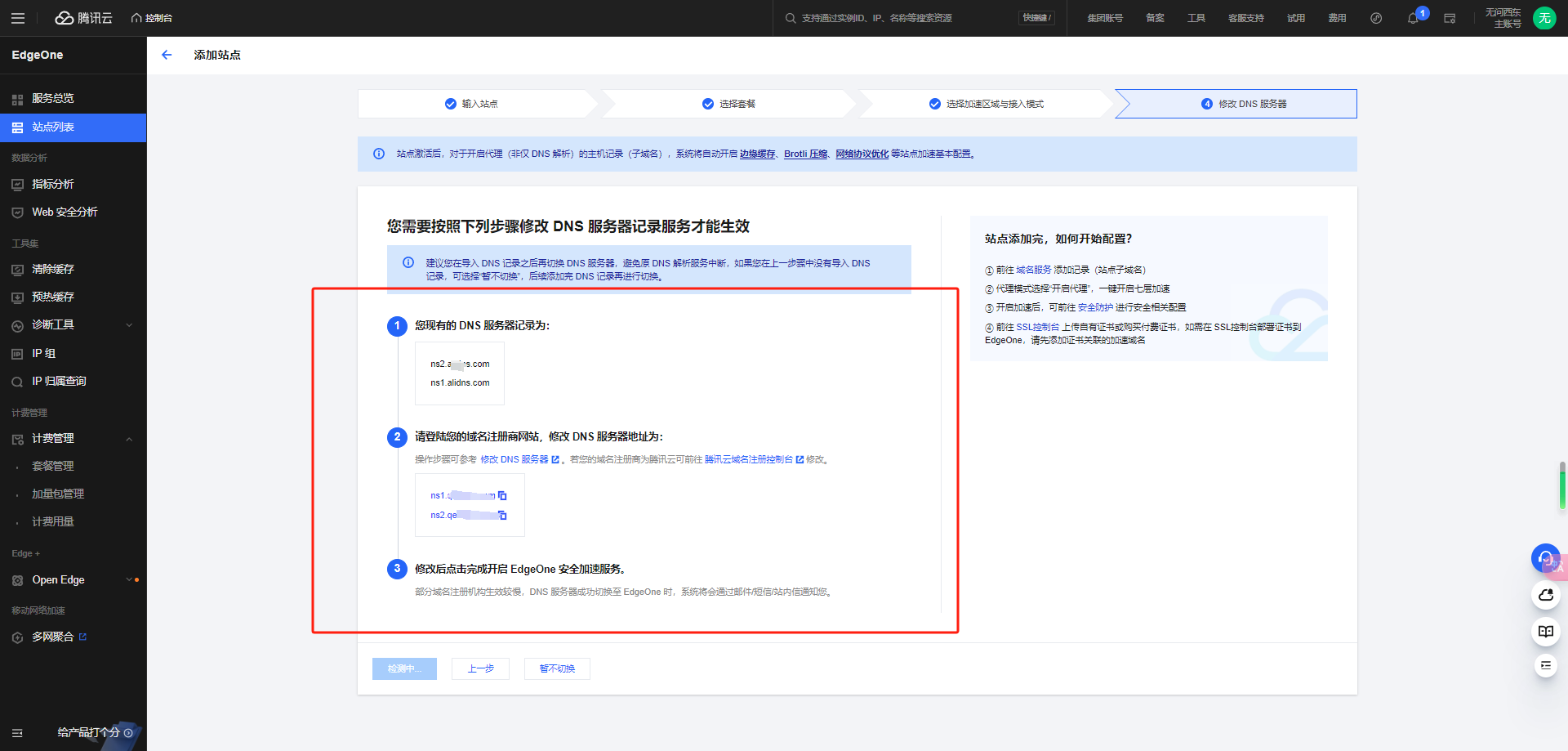This screenshot has width=1568, height=751.
Task: Open 预热缓存 in the sidebar
Action: coord(73,297)
